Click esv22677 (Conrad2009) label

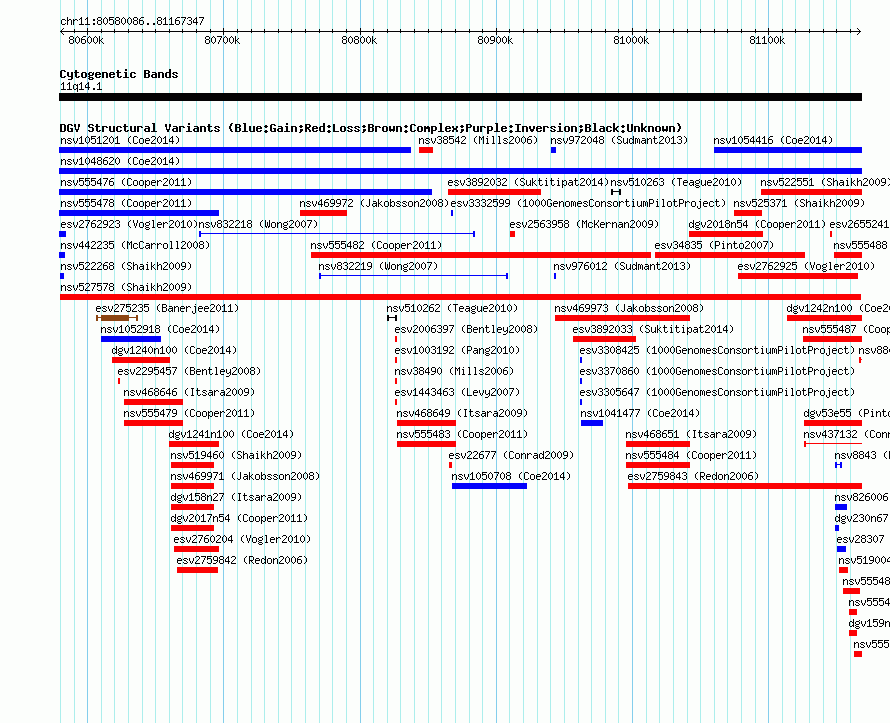coord(511,455)
